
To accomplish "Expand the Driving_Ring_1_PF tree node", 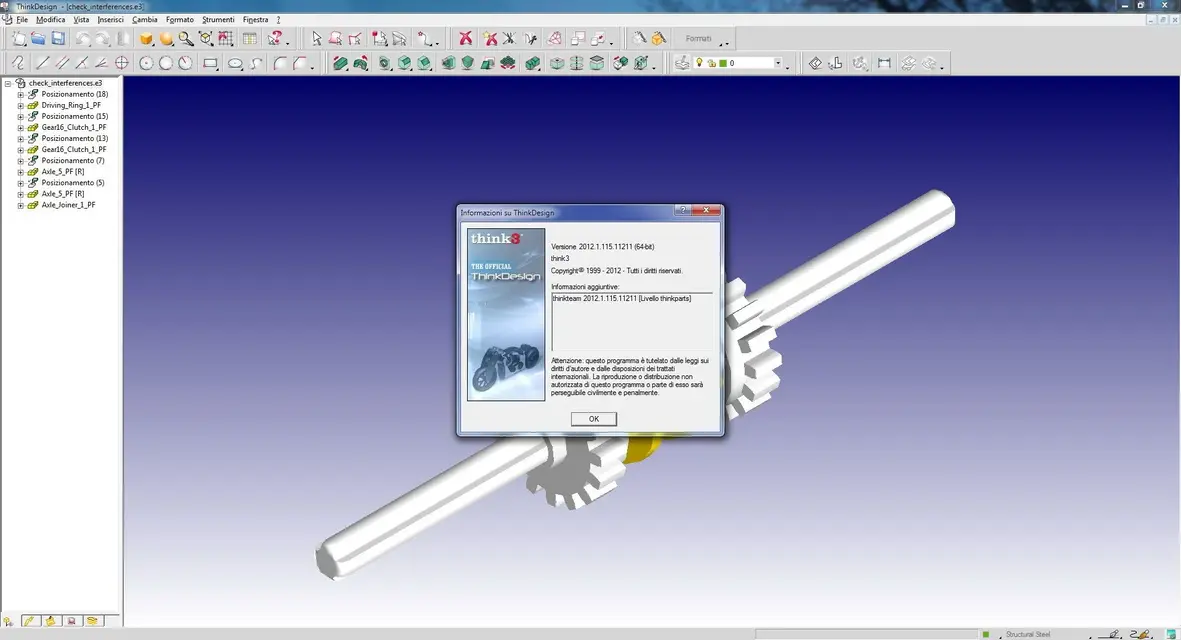I will [x=20, y=105].
